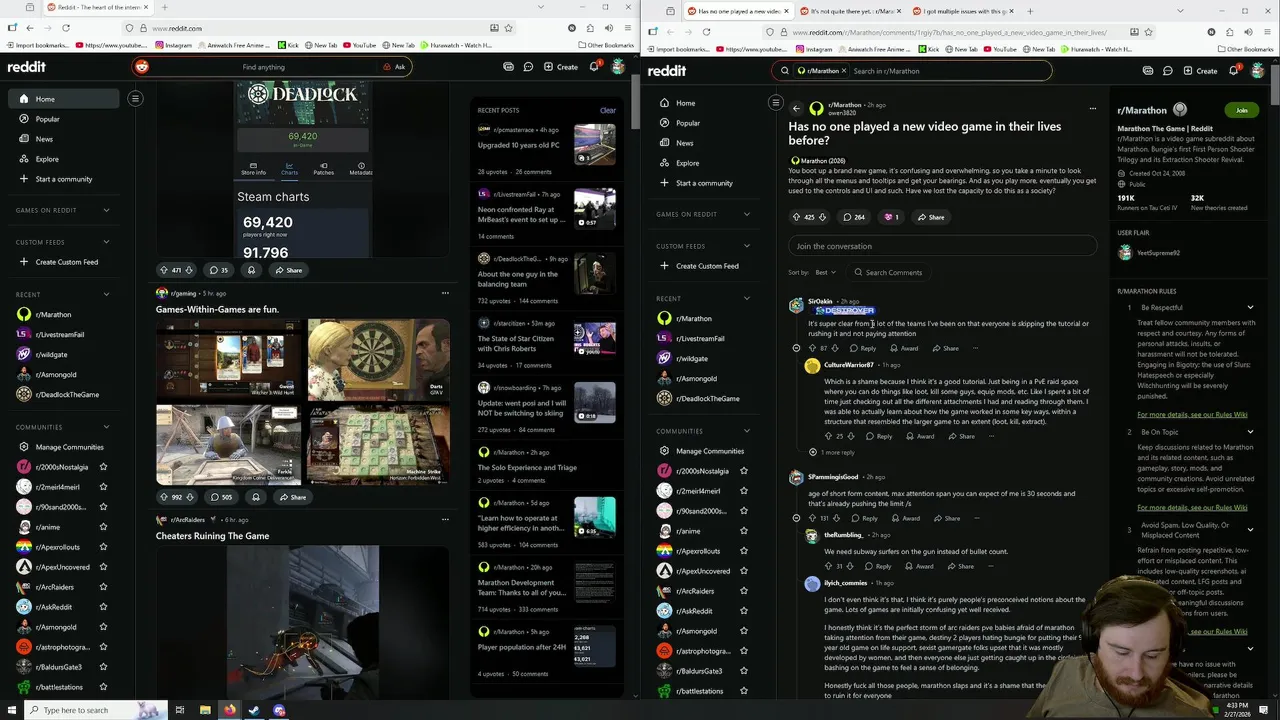Collapse Recent section in left window

click(x=106, y=294)
